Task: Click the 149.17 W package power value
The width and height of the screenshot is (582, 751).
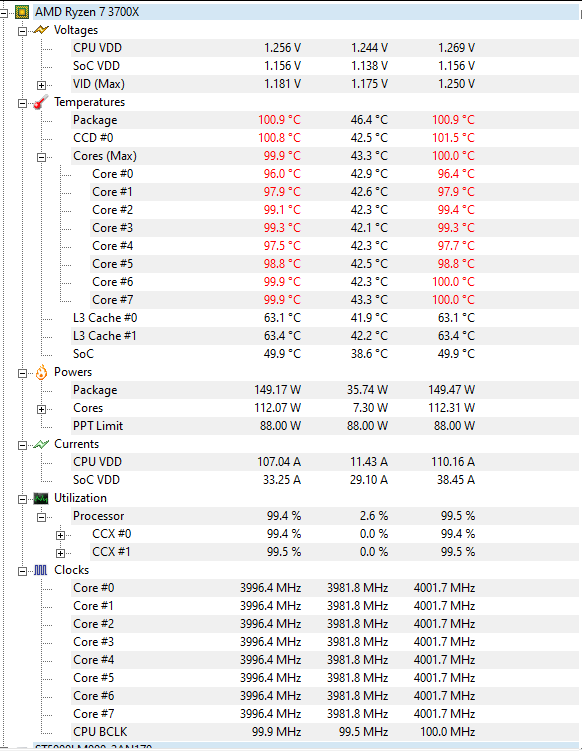Action: click(277, 390)
